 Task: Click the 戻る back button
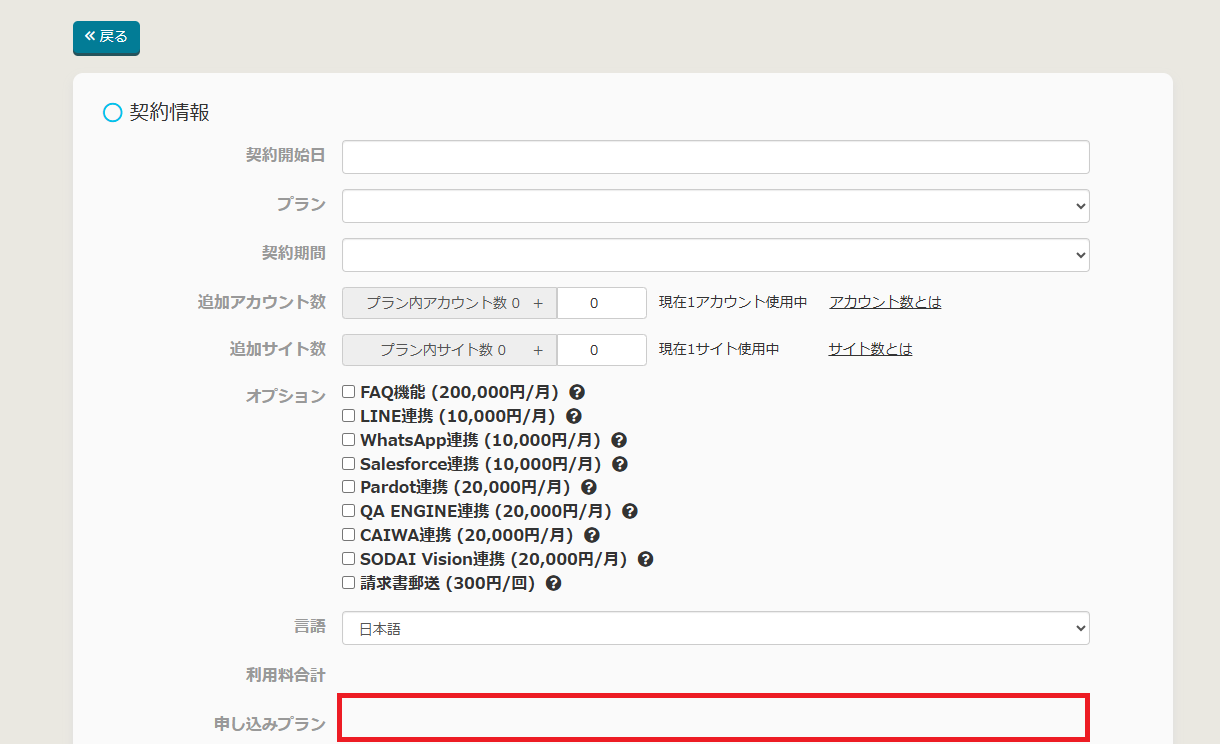tap(106, 37)
